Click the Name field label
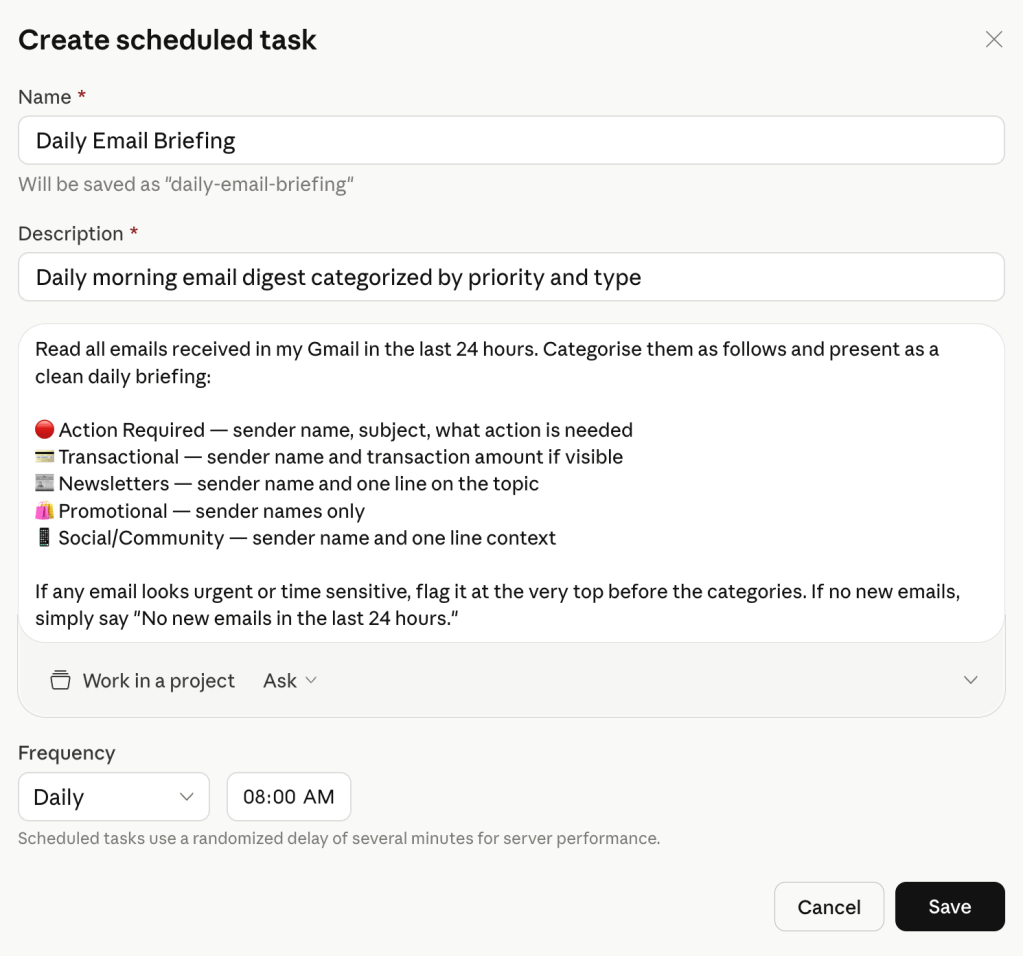Viewport: 1023px width, 956px height. (45, 97)
